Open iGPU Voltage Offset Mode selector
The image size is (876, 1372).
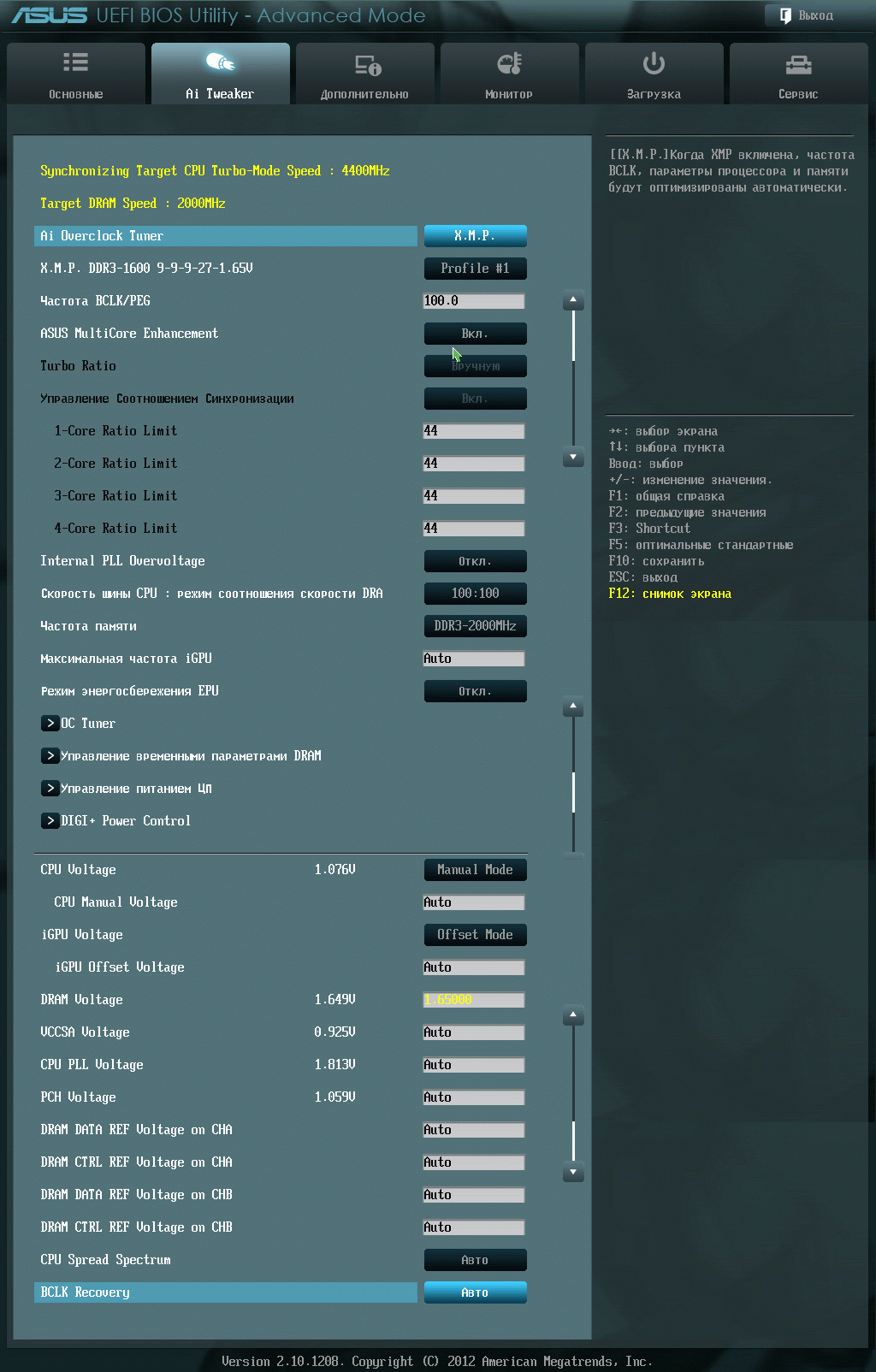click(475, 935)
